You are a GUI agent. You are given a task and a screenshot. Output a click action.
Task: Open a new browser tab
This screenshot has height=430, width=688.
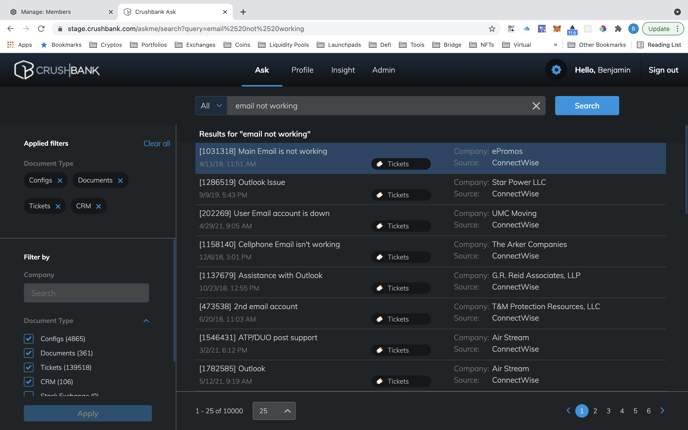[243, 12]
